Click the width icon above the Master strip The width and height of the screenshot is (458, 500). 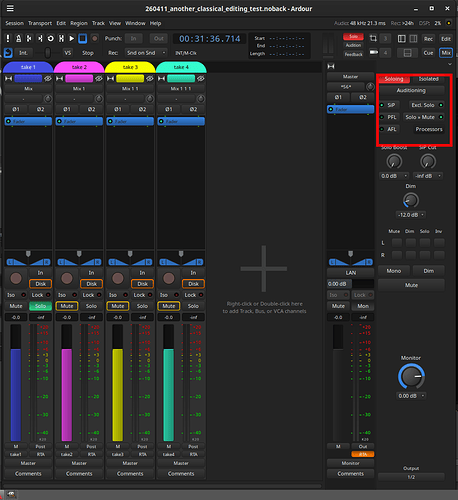tap(331, 66)
